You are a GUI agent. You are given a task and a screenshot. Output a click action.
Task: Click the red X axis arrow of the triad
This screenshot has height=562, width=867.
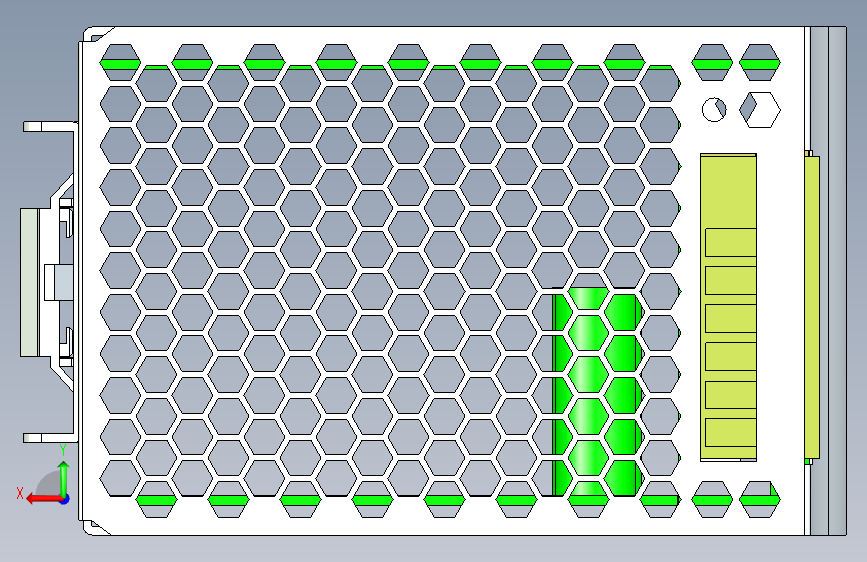coord(44,499)
